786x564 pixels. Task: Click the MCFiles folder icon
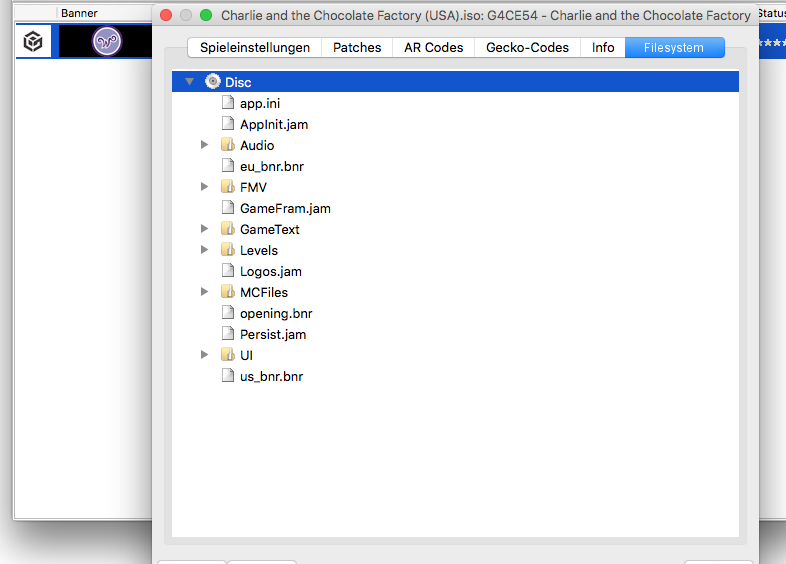[228, 292]
